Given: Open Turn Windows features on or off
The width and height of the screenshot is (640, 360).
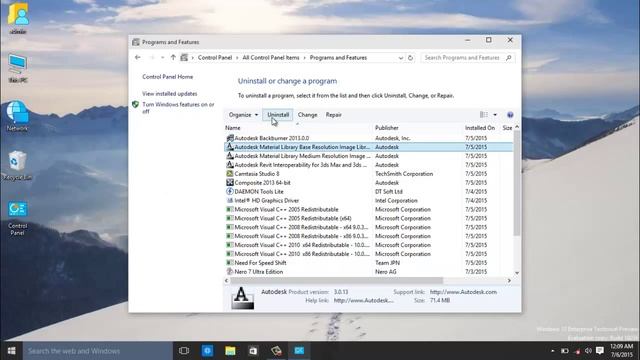Looking at the screenshot, I should pos(178,108).
